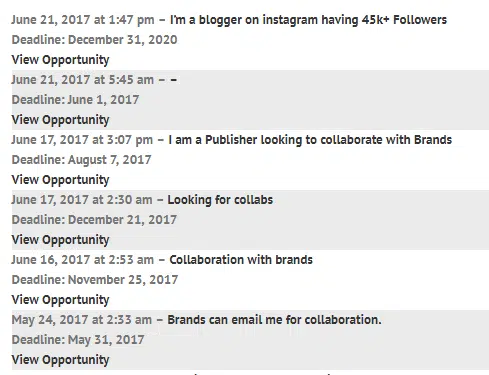Click the Deadline: December 31, 2020 text
Viewport: 489px width, 375px height.
(94, 40)
